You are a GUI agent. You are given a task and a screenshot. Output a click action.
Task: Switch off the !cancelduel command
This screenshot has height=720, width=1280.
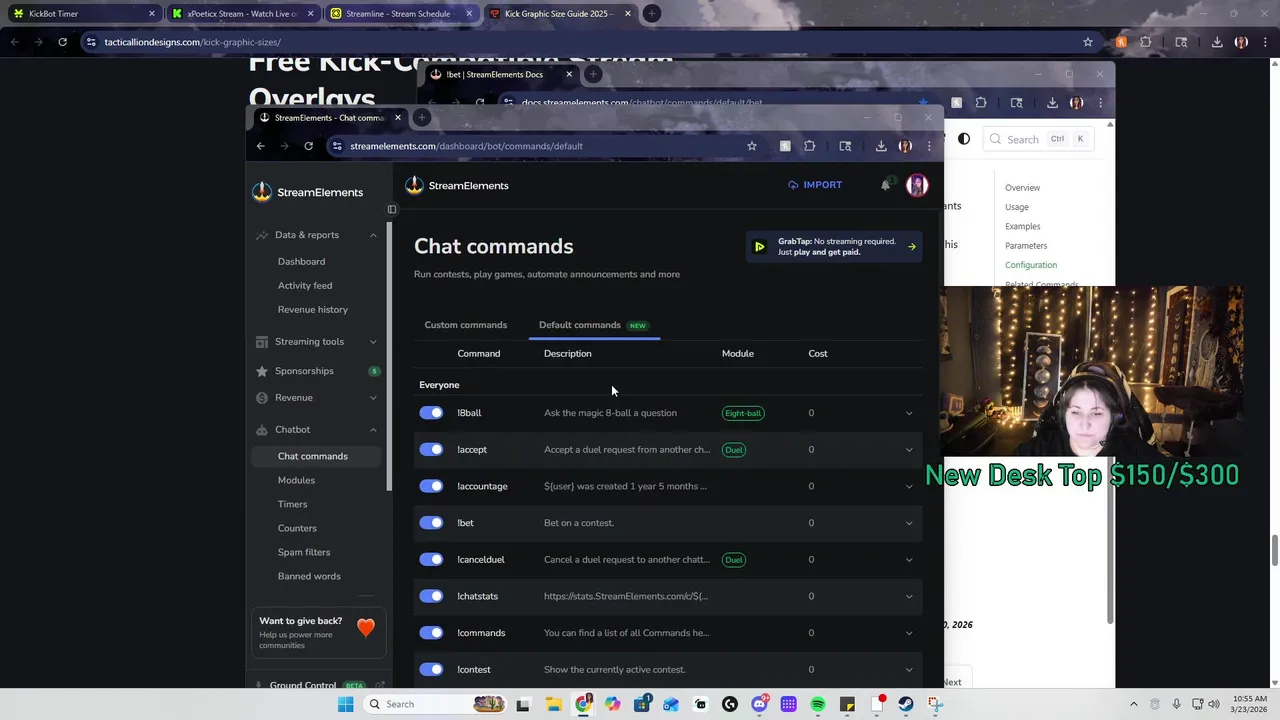[x=431, y=560]
